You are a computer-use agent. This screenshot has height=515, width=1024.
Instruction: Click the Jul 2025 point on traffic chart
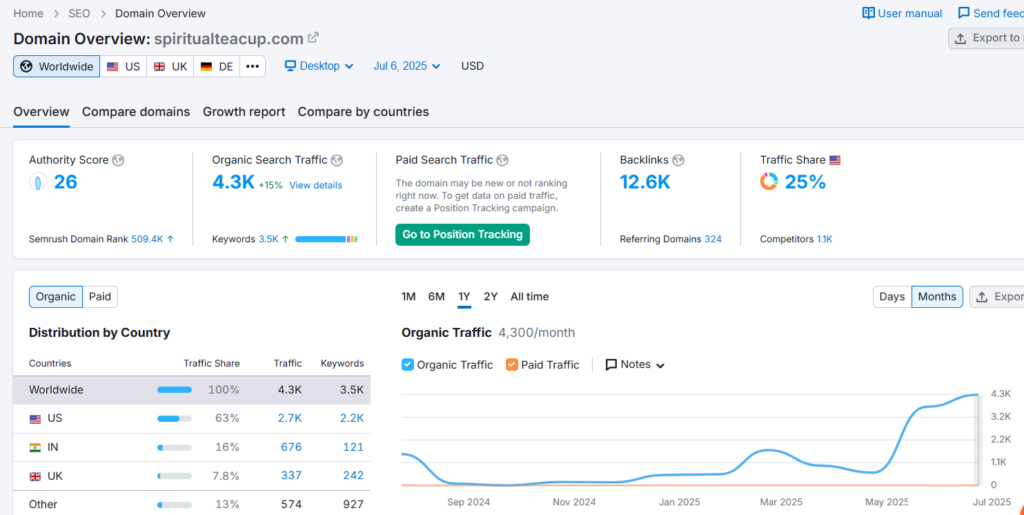pyautogui.click(x=978, y=394)
